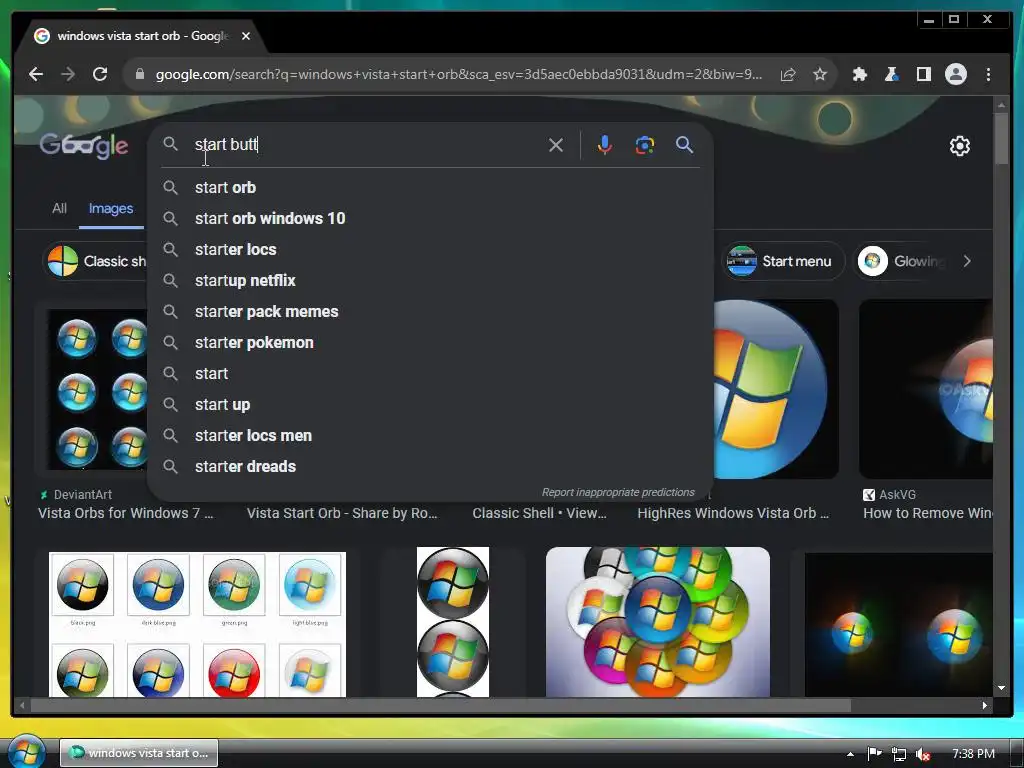Open 'Vista Orbs for Windows 7' link
This screenshot has height=768, width=1024.
click(125, 513)
